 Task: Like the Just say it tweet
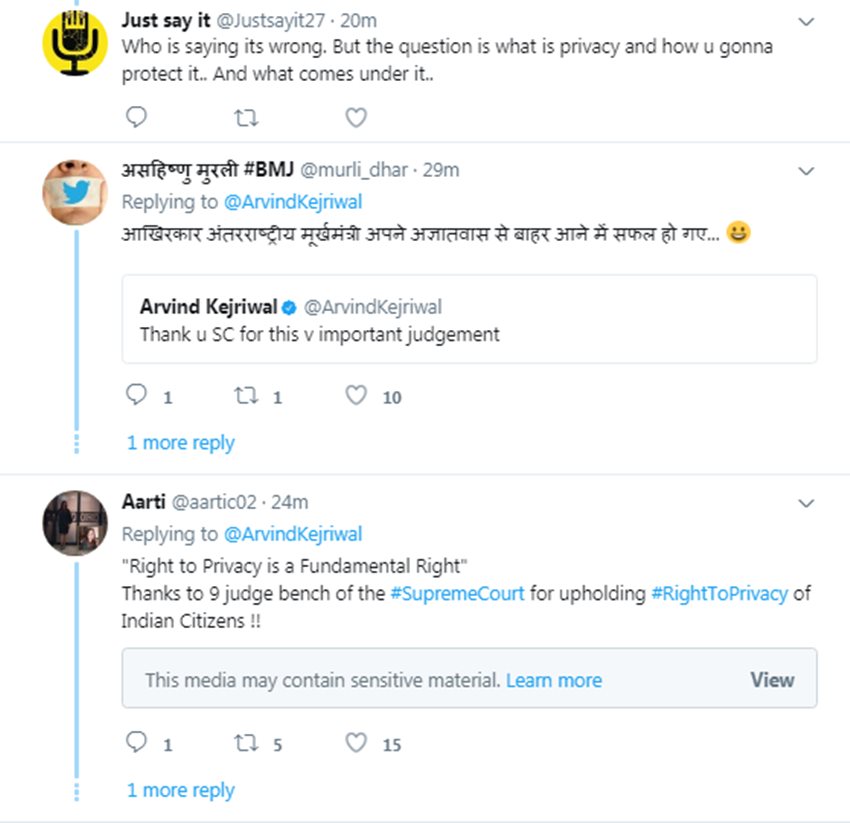point(356,118)
